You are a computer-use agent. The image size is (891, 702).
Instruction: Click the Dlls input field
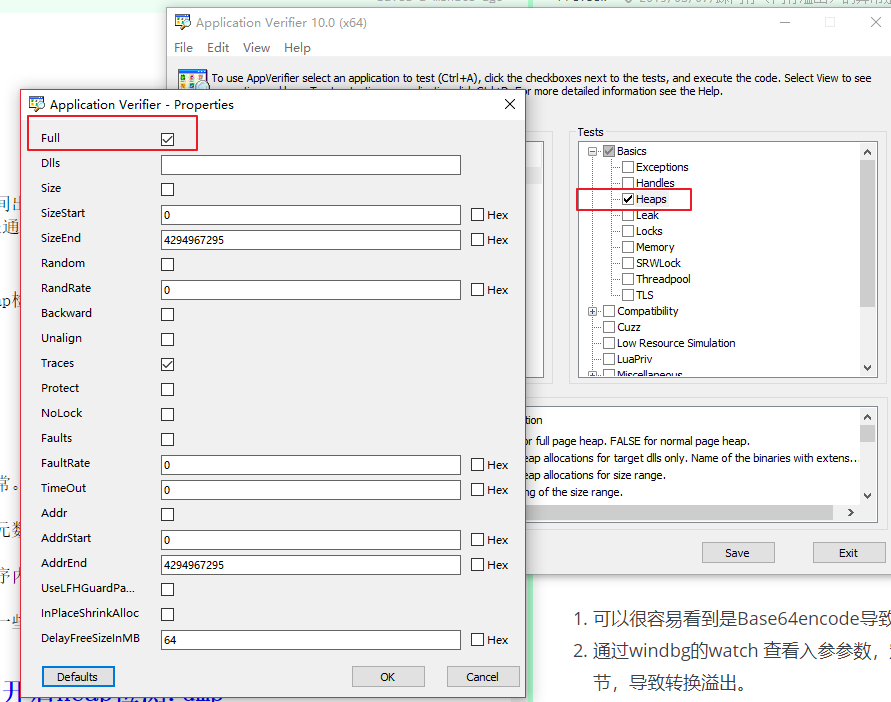[x=311, y=165]
